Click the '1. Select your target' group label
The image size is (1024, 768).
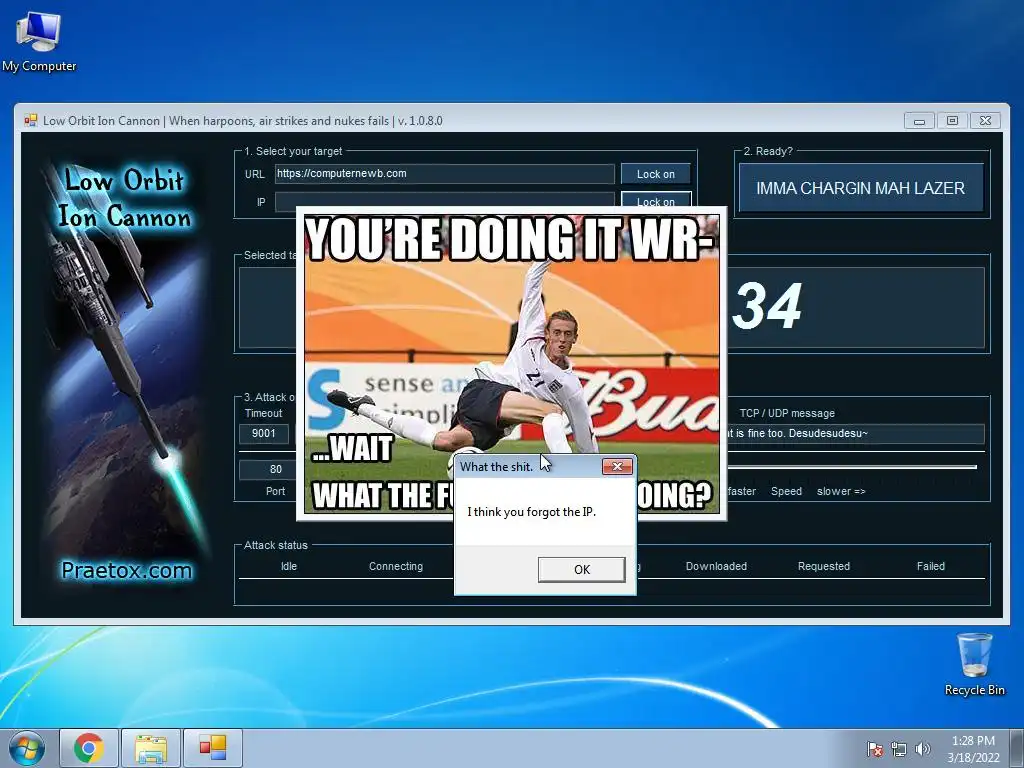[x=293, y=151]
